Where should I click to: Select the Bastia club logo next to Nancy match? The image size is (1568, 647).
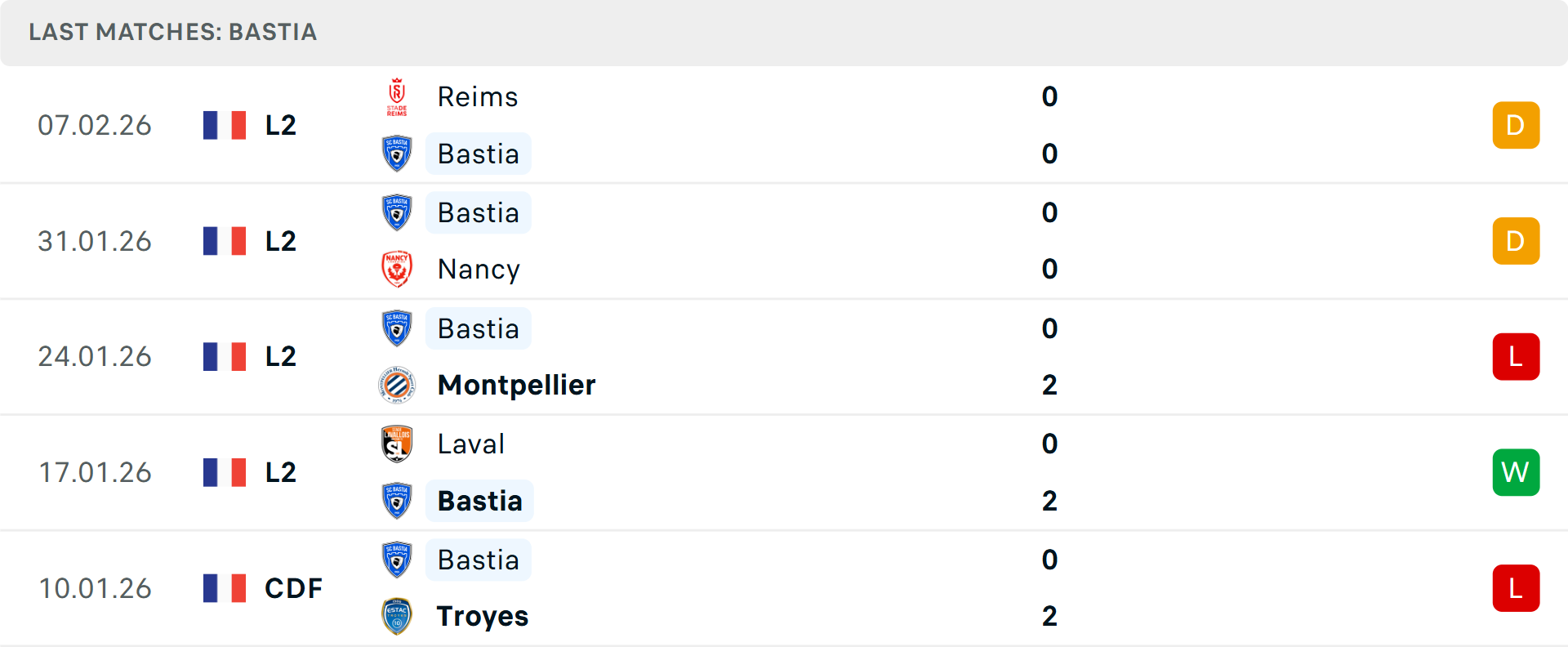click(x=396, y=212)
